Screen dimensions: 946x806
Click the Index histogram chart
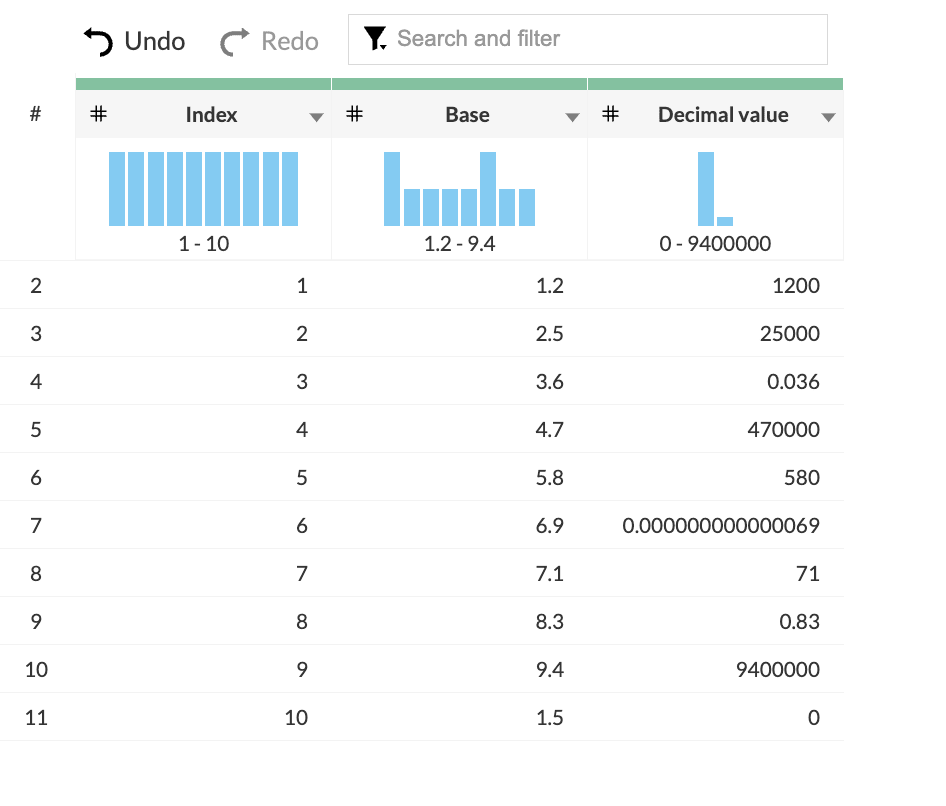coord(203,188)
